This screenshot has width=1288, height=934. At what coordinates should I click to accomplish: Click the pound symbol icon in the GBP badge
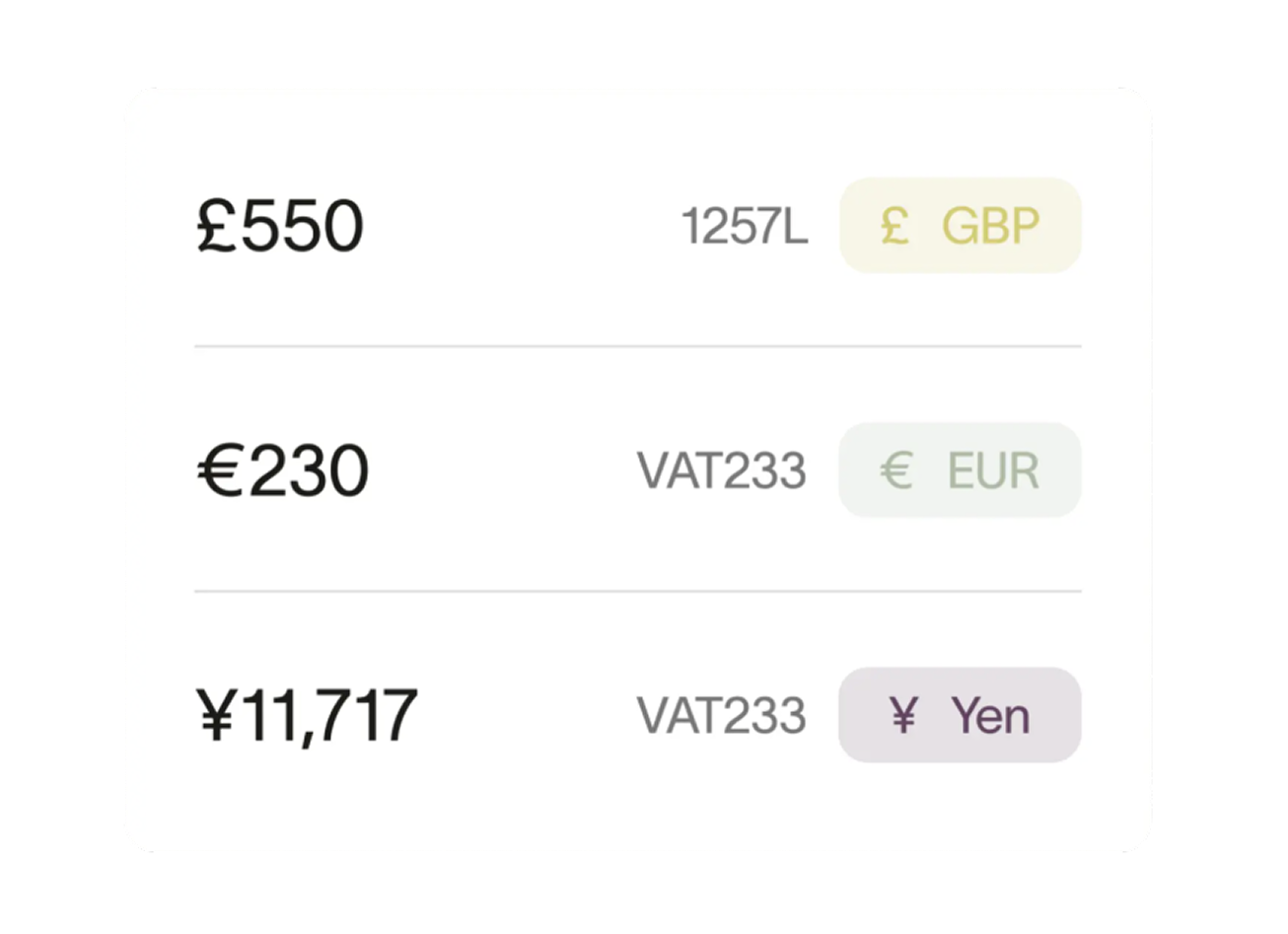point(894,226)
